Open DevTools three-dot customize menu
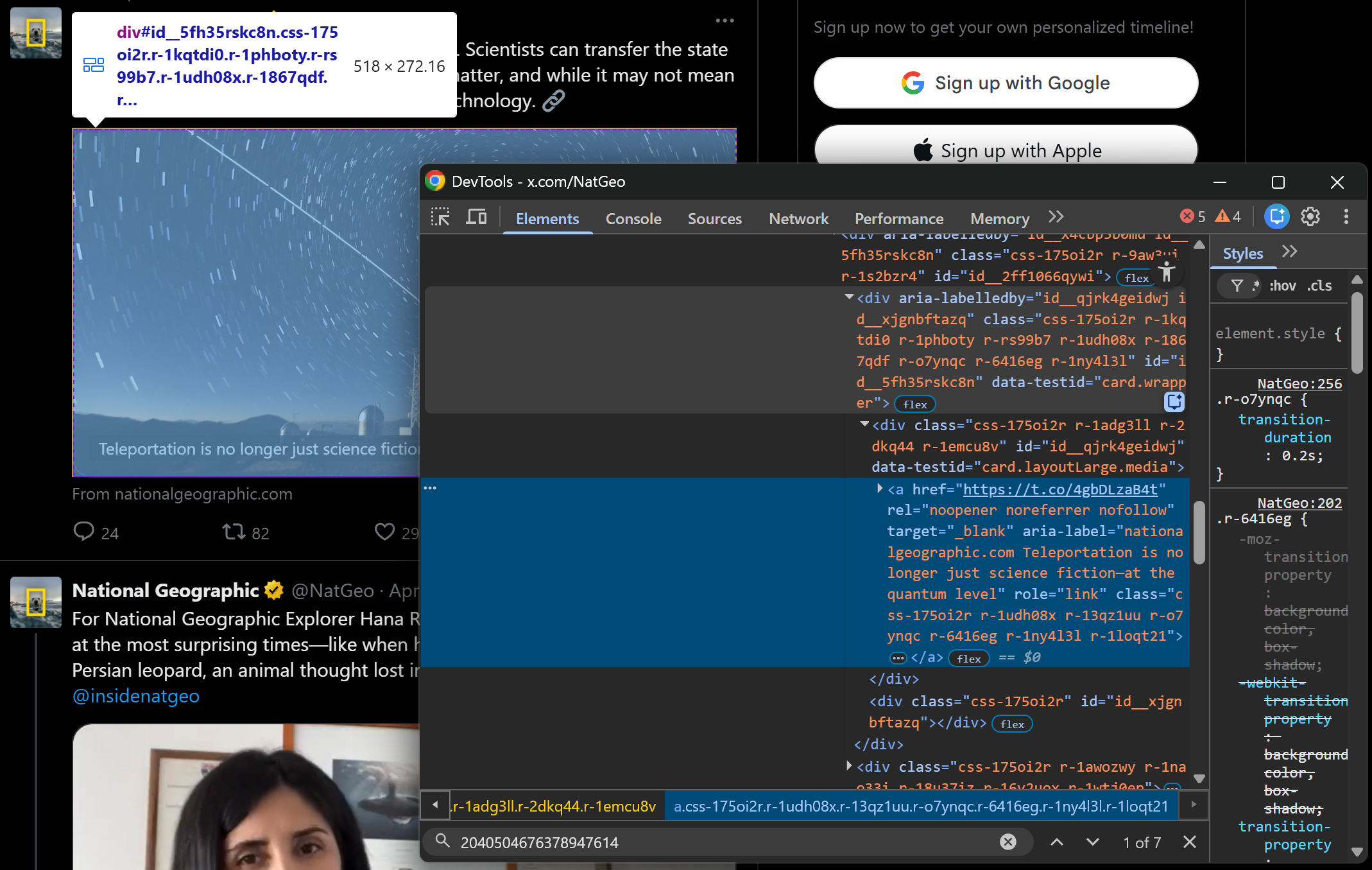Viewport: 1372px width, 870px height. coord(1346,216)
